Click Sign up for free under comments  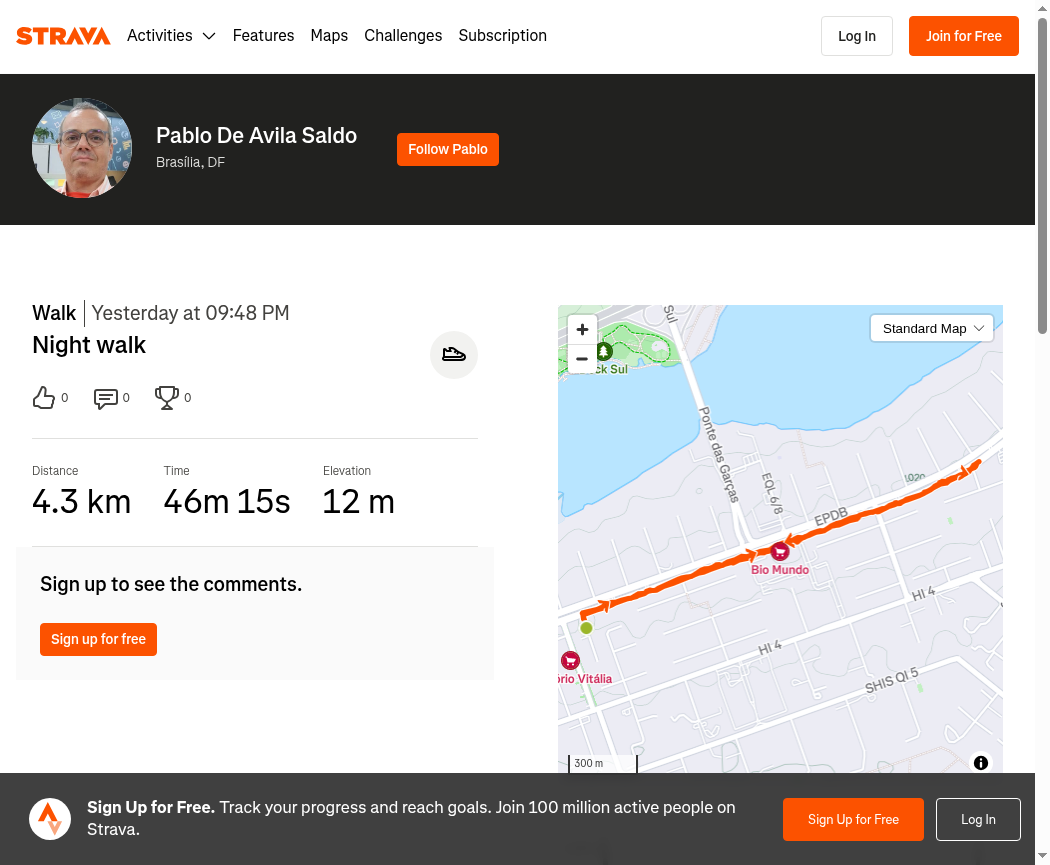click(x=98, y=639)
